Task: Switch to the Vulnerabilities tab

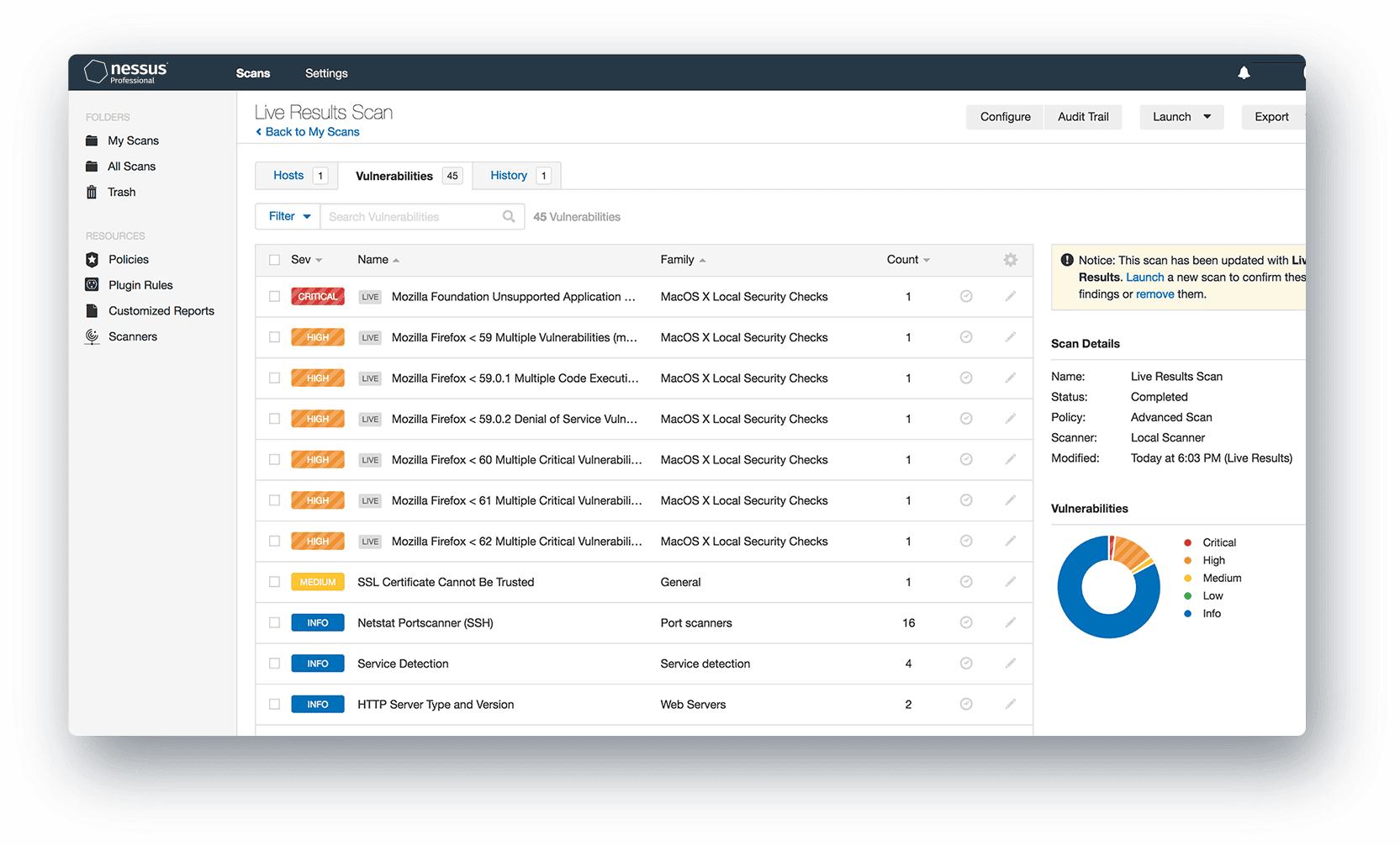Action: [x=405, y=176]
